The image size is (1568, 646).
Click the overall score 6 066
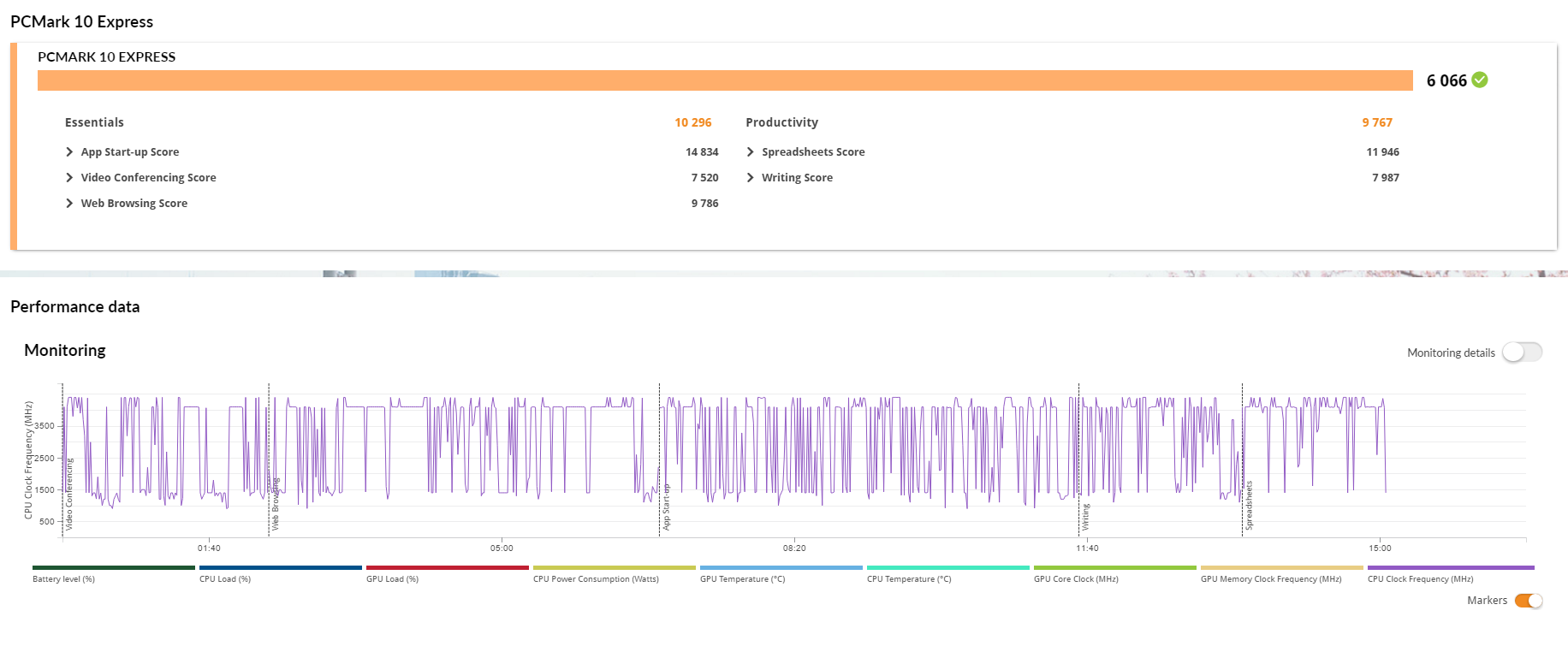(x=1446, y=80)
